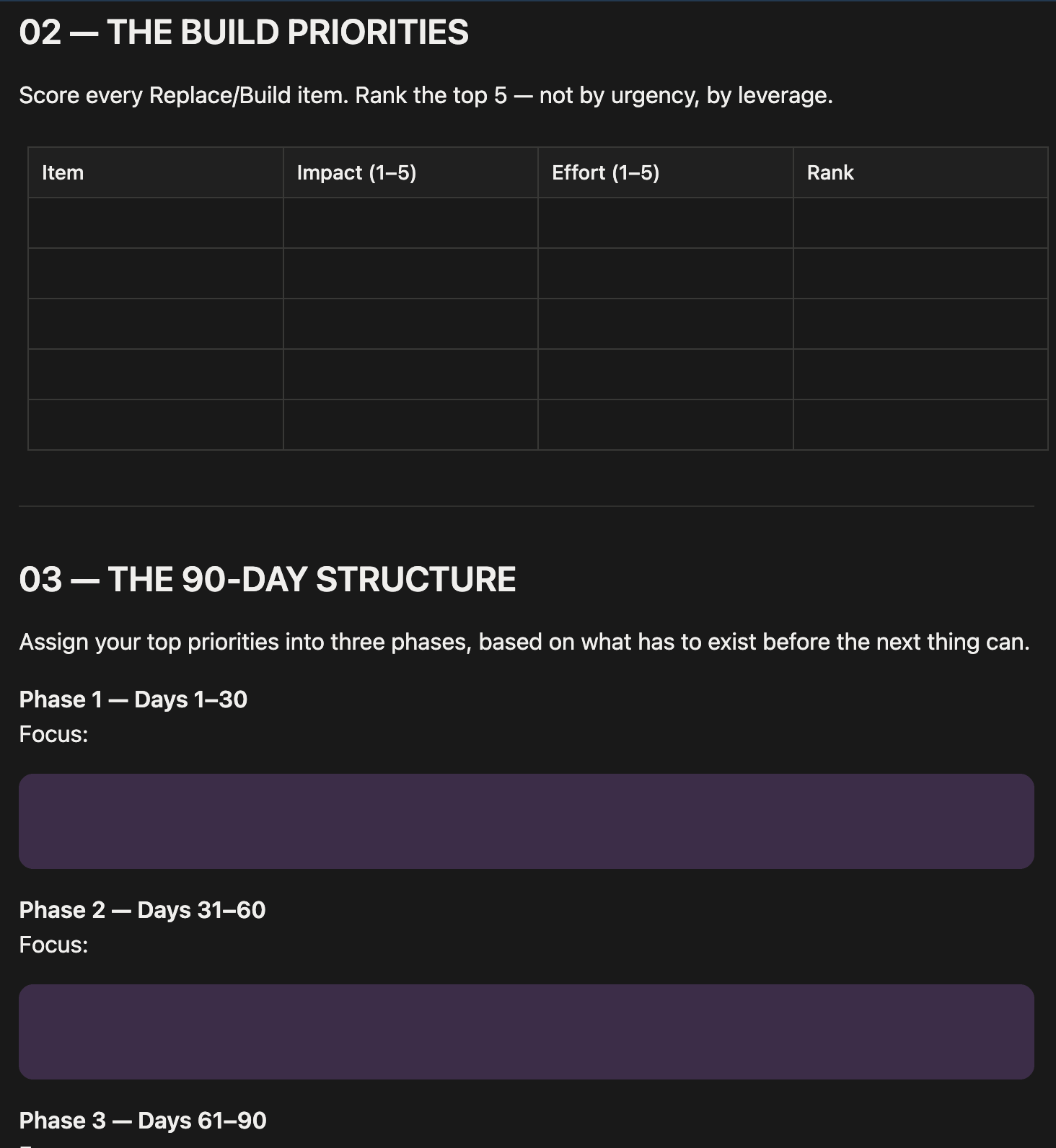Screen dimensions: 1056x1148
Task: Select the first row Impact (1–5) cell
Action: pos(410,223)
